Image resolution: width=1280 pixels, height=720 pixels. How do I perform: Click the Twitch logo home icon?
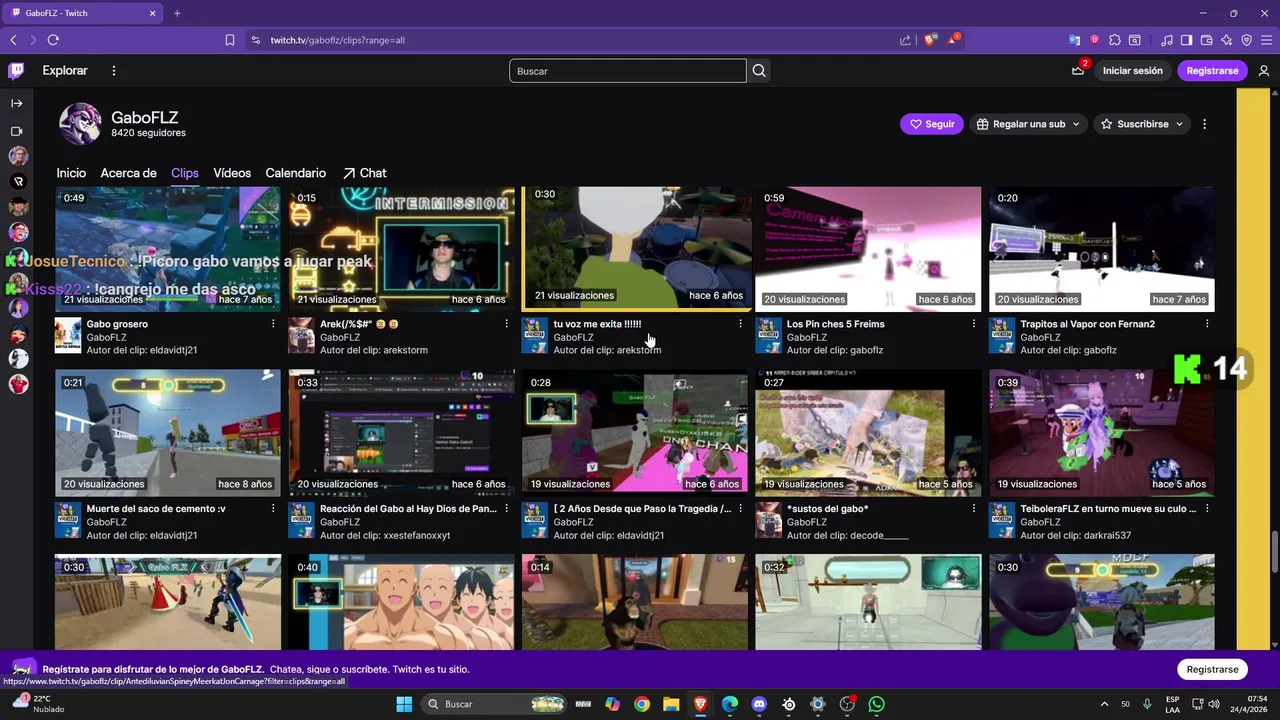pos(16,71)
